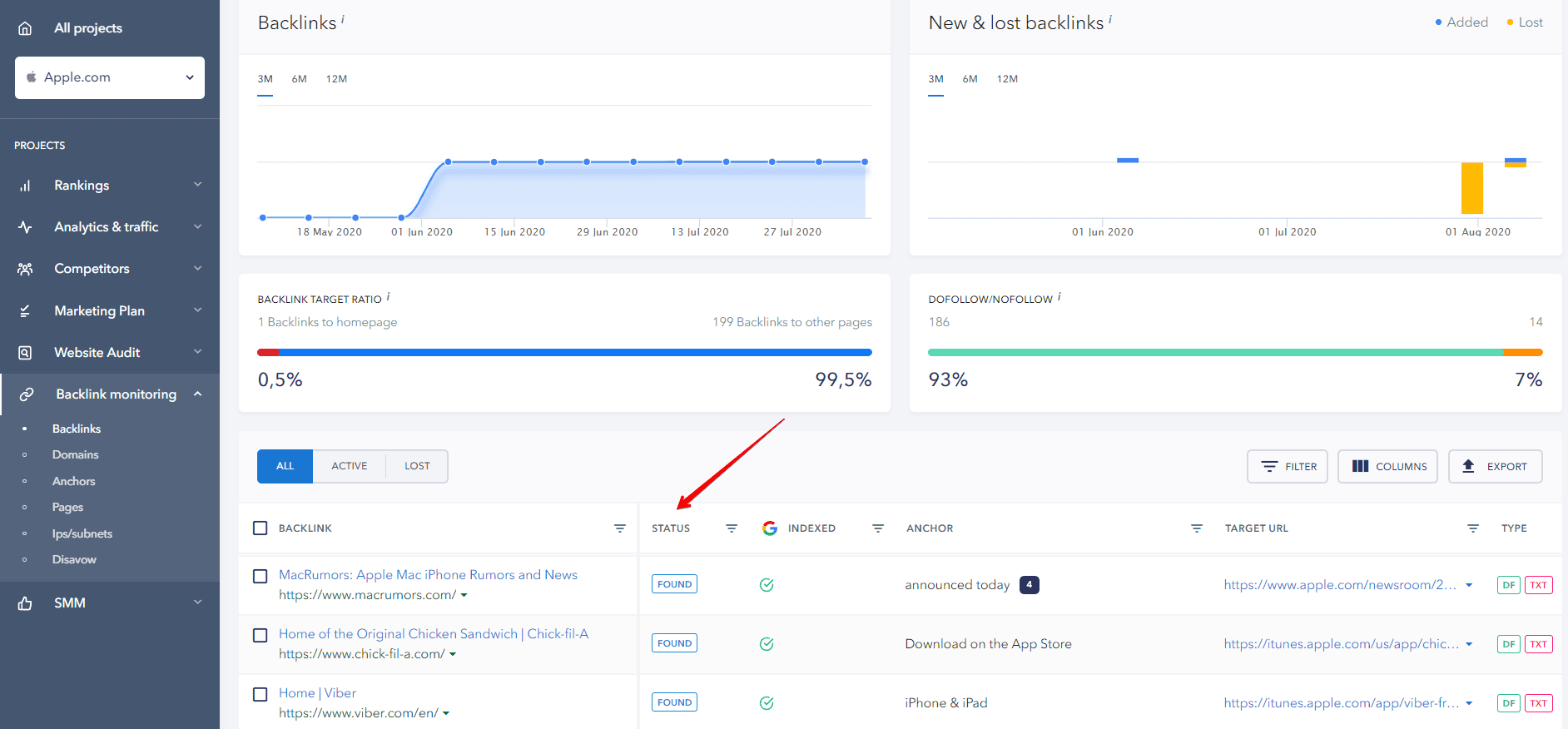Collapse the Backlink monitoring chevron

pos(198,394)
